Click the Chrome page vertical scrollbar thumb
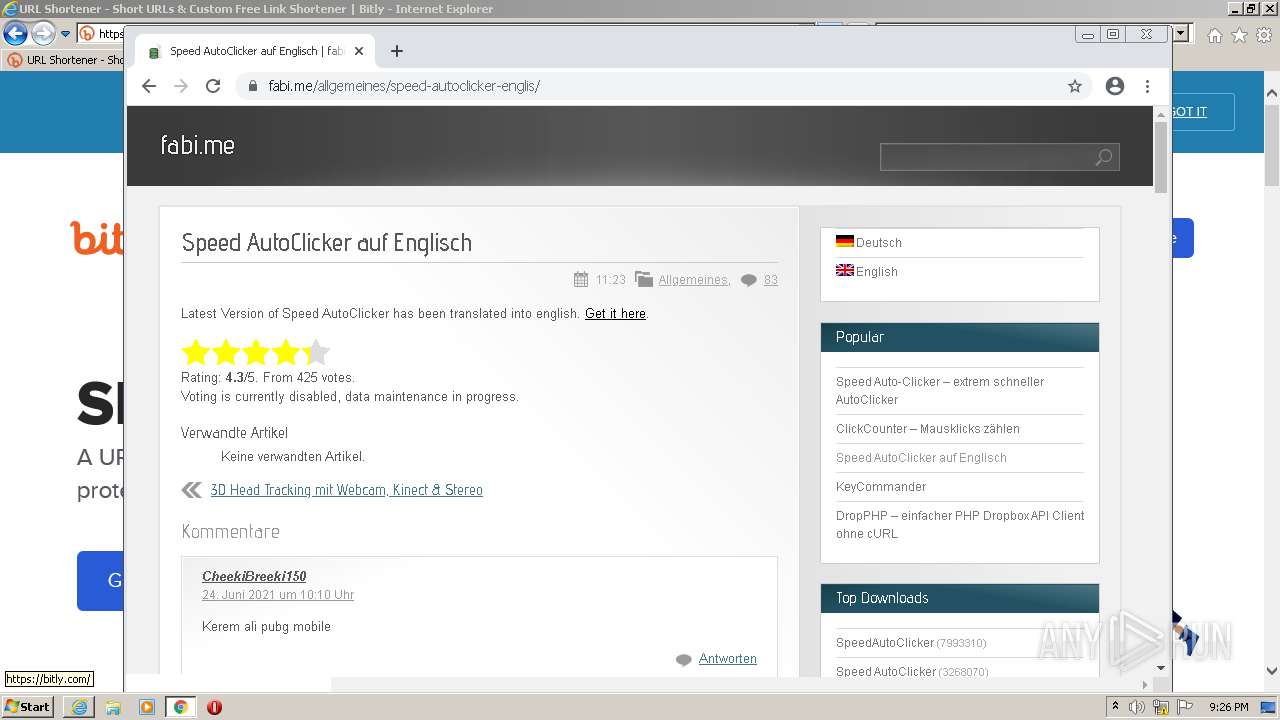The image size is (1280, 720). pyautogui.click(x=1161, y=158)
